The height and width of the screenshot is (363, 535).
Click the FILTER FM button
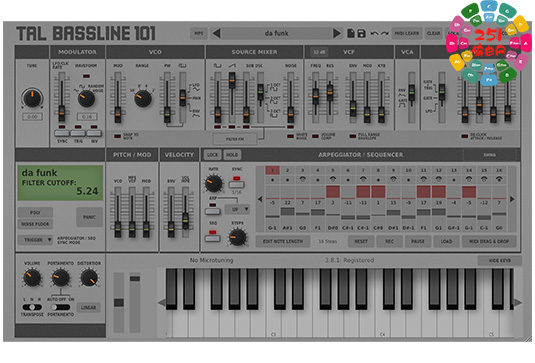[x=235, y=139]
